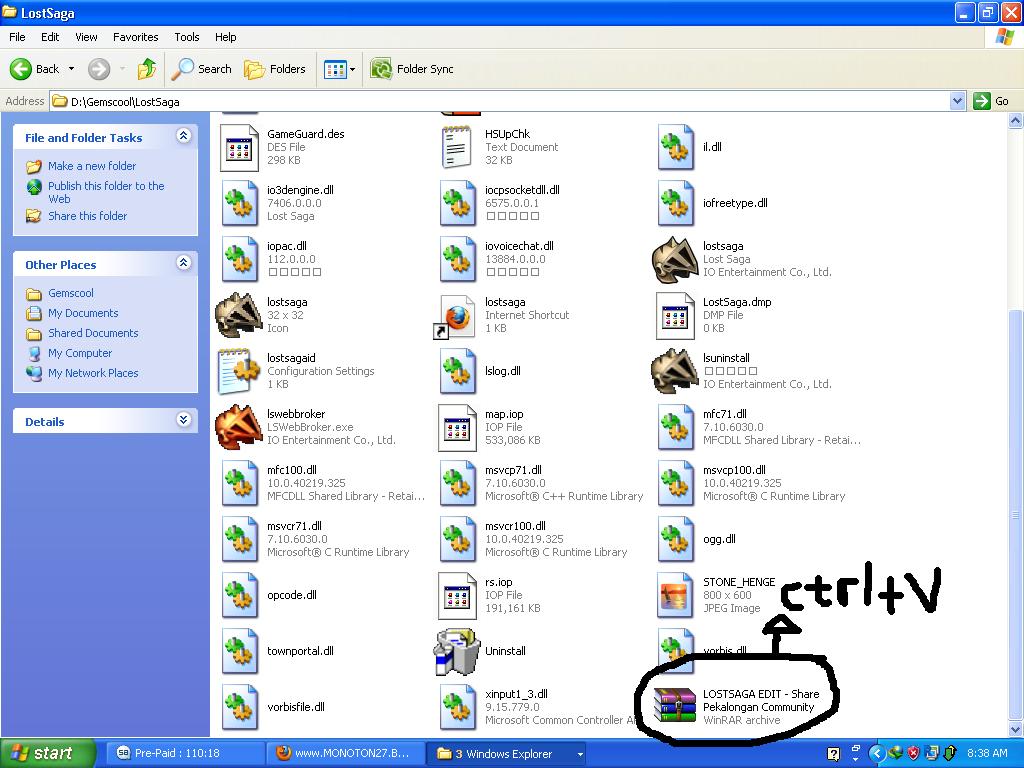Open My Computer link
1024x768 pixels.
point(80,353)
